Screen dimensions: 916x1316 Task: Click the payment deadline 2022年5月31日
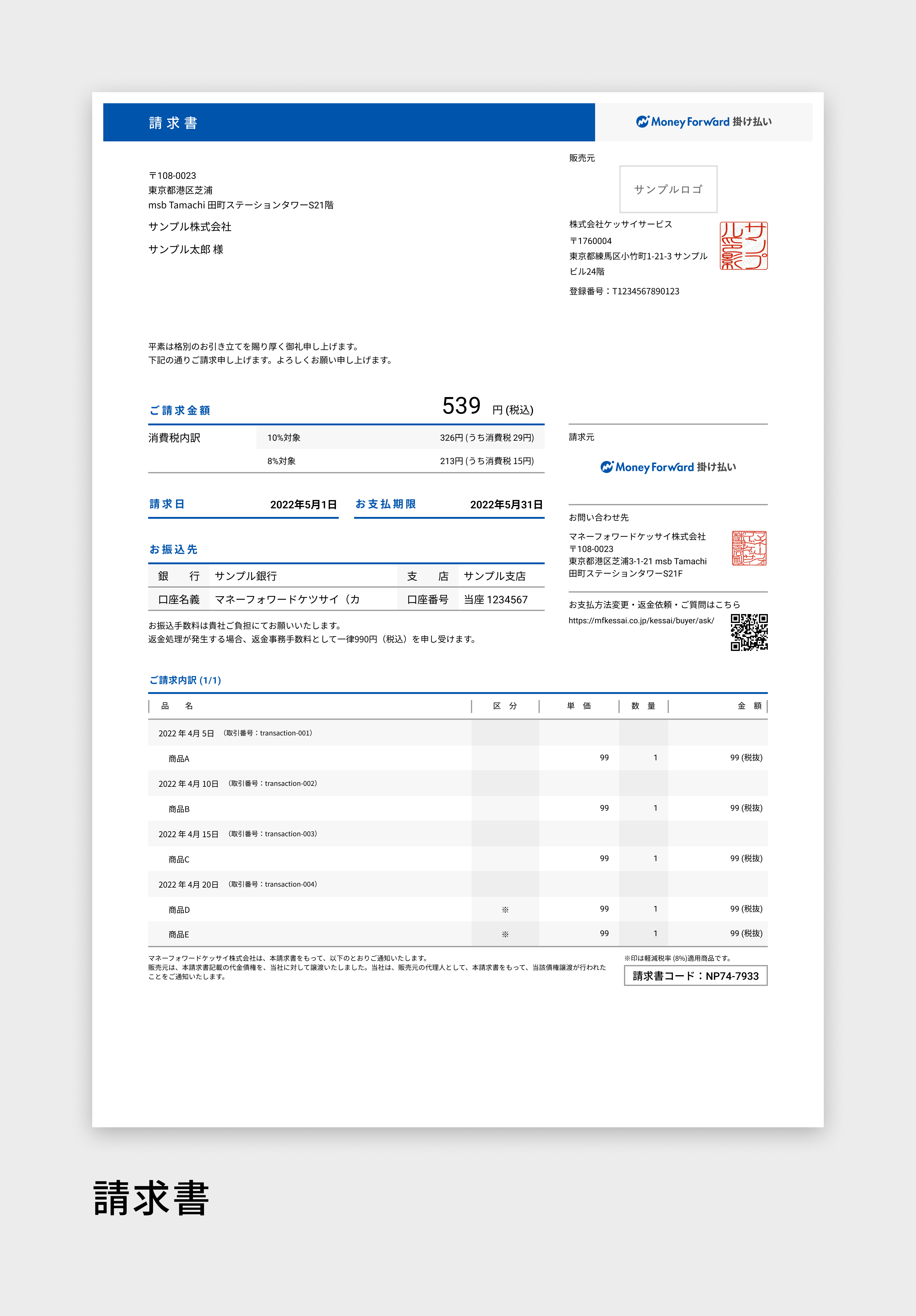[506, 504]
